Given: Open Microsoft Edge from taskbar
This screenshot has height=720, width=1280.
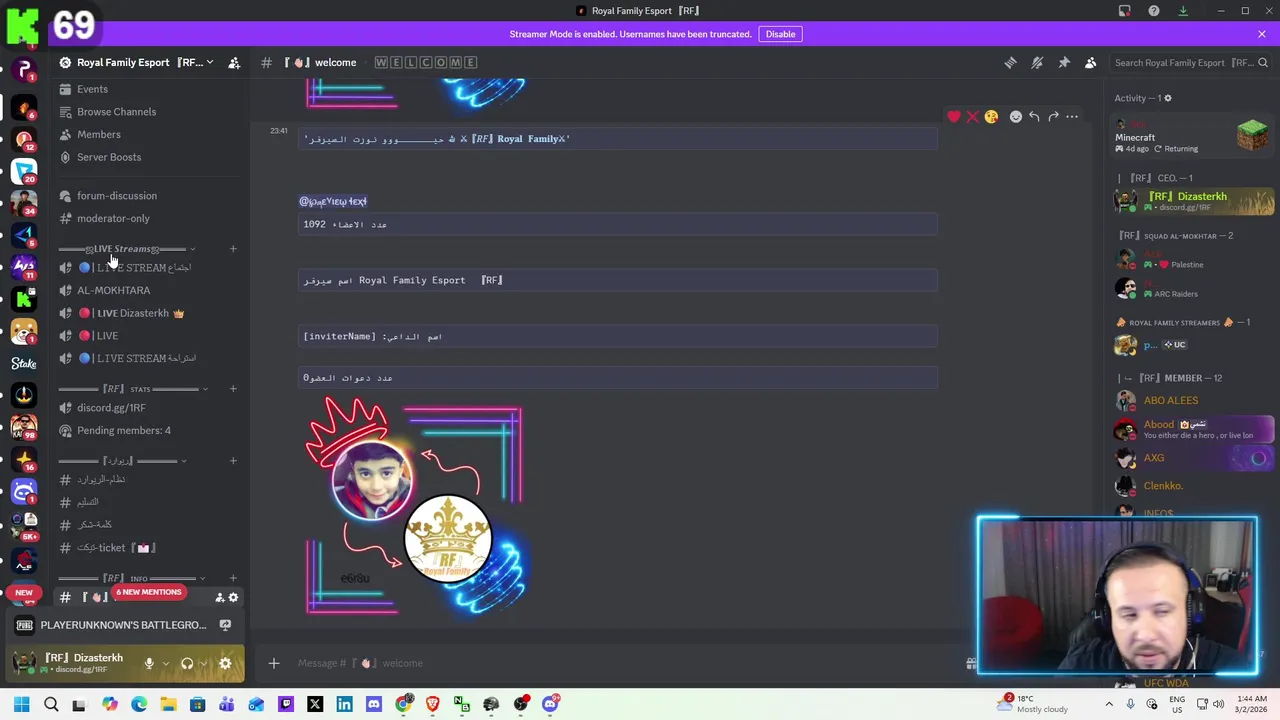Looking at the screenshot, I should [139, 704].
